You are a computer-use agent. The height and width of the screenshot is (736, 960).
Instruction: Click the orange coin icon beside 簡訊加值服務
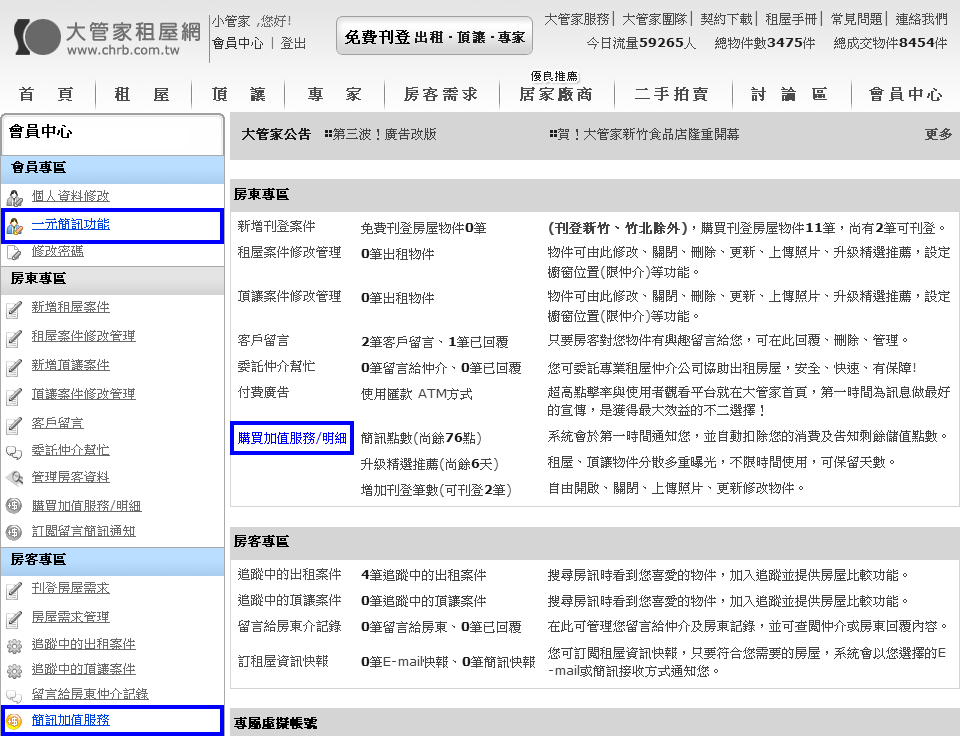(15, 721)
